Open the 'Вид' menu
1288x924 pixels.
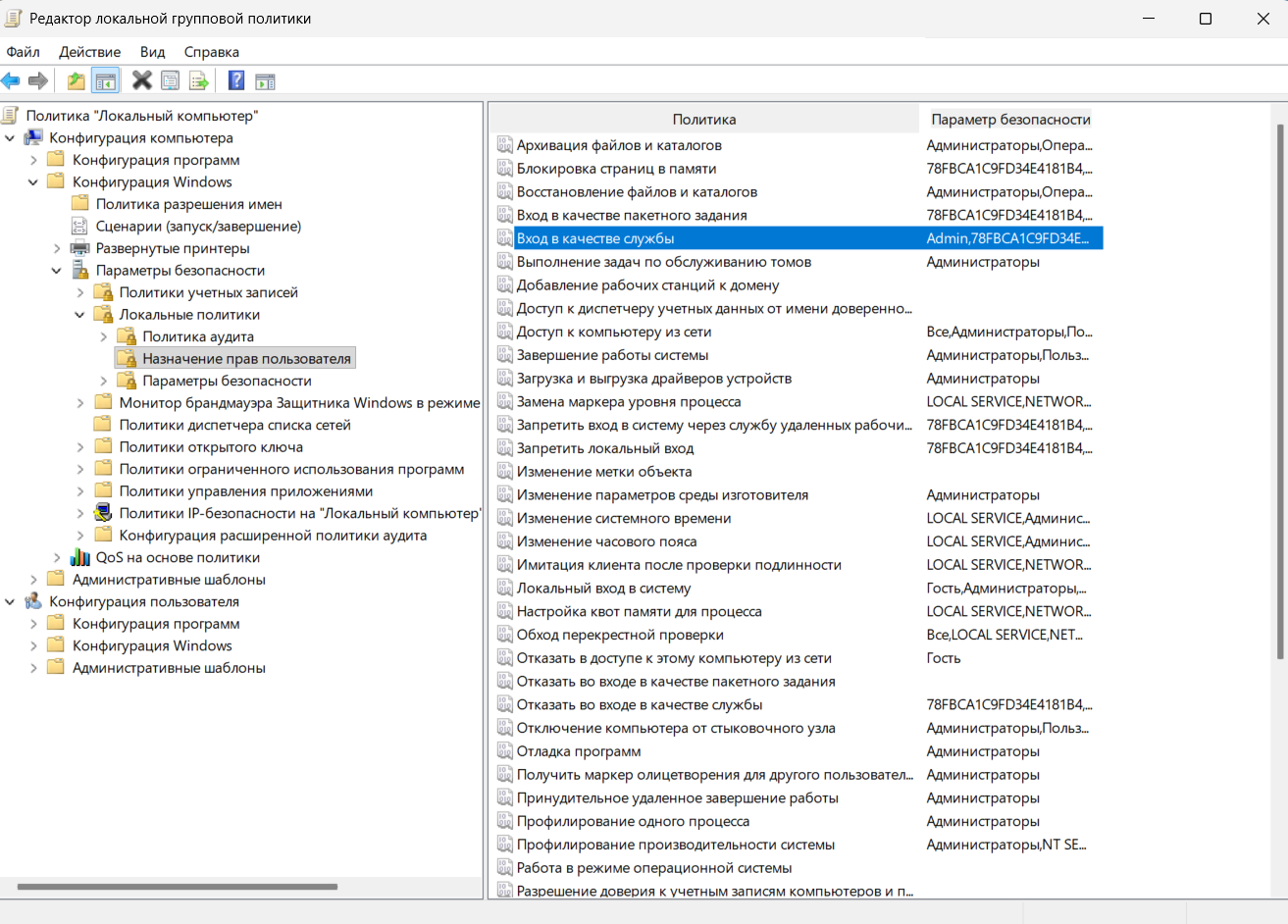(x=152, y=52)
